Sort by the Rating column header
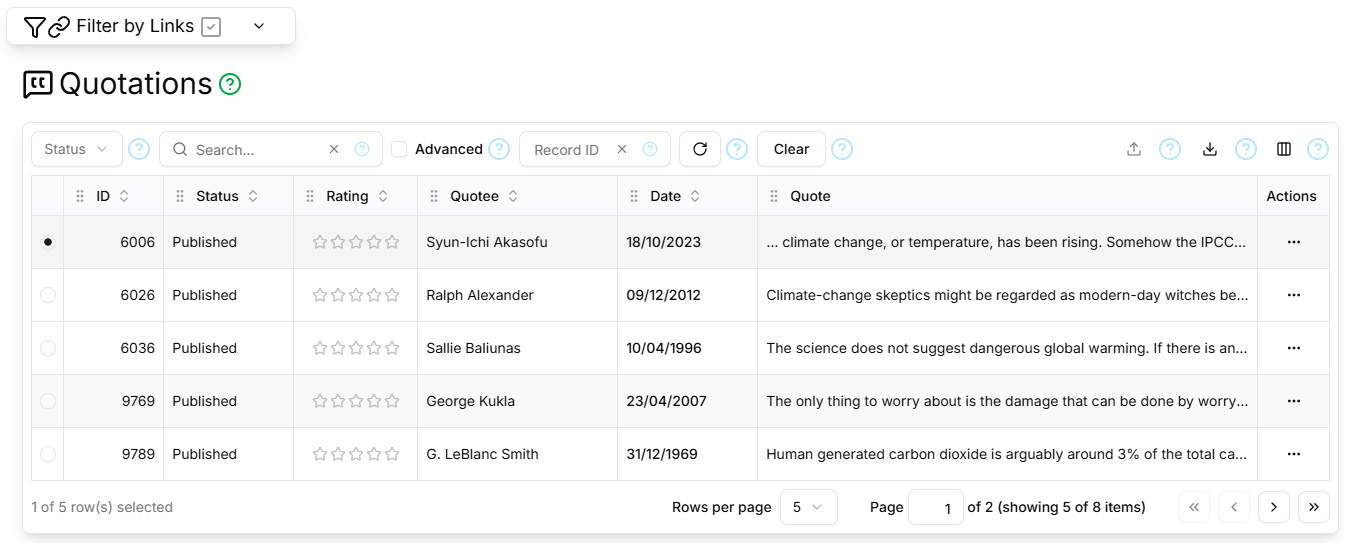The image size is (1346, 543). pos(357,196)
